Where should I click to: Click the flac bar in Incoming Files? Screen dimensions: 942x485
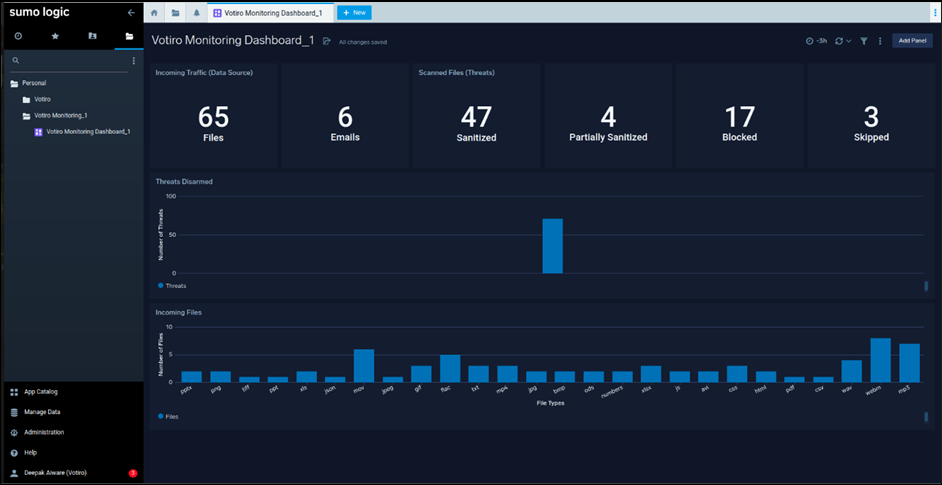point(450,368)
